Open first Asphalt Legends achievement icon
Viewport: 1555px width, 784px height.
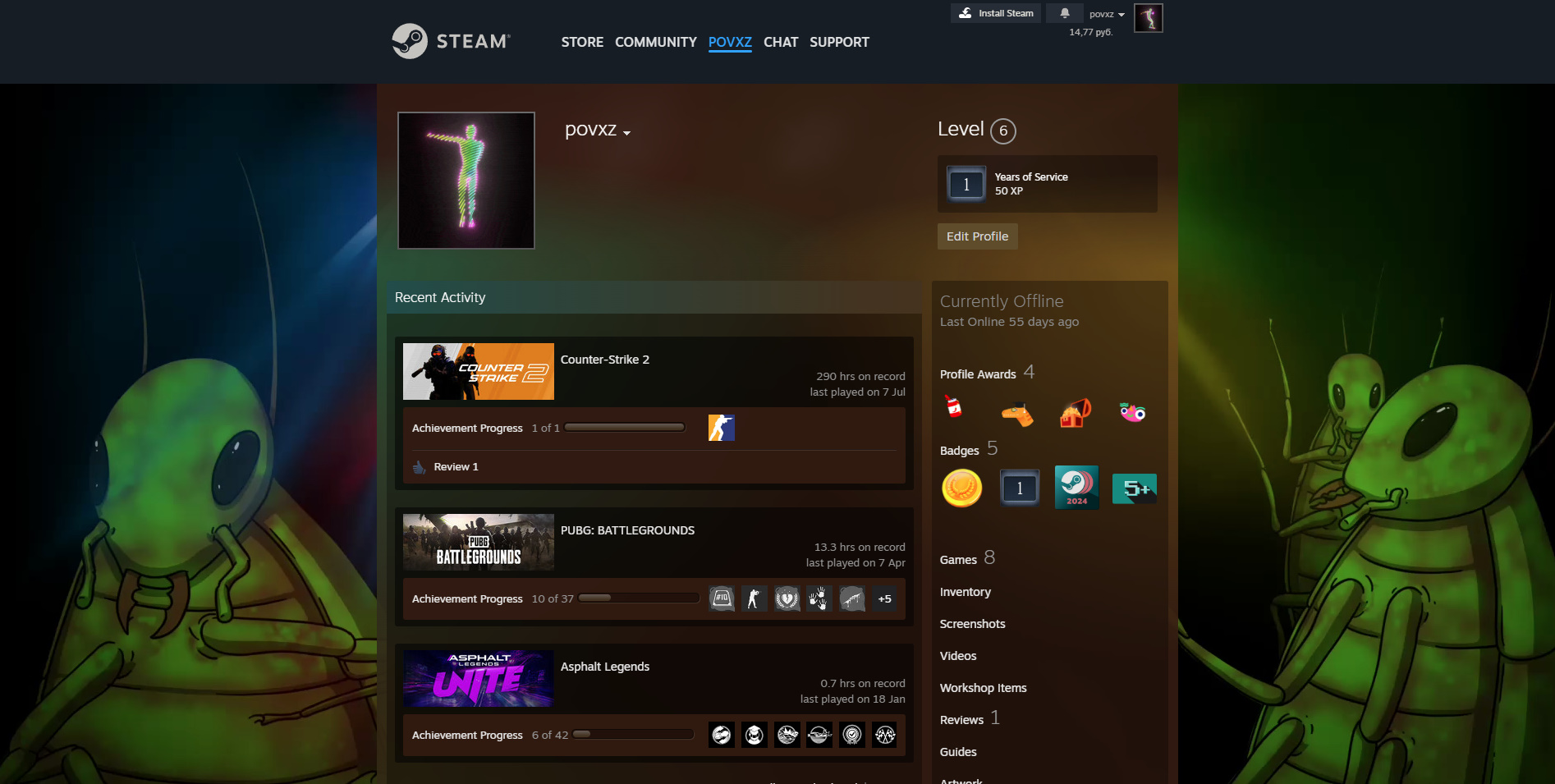click(722, 735)
